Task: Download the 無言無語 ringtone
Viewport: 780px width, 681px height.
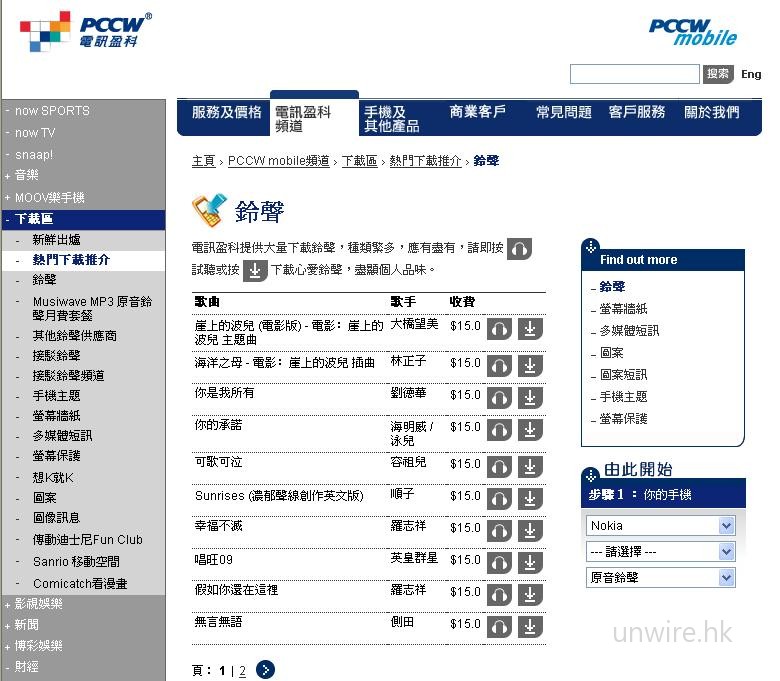Action: [530, 627]
